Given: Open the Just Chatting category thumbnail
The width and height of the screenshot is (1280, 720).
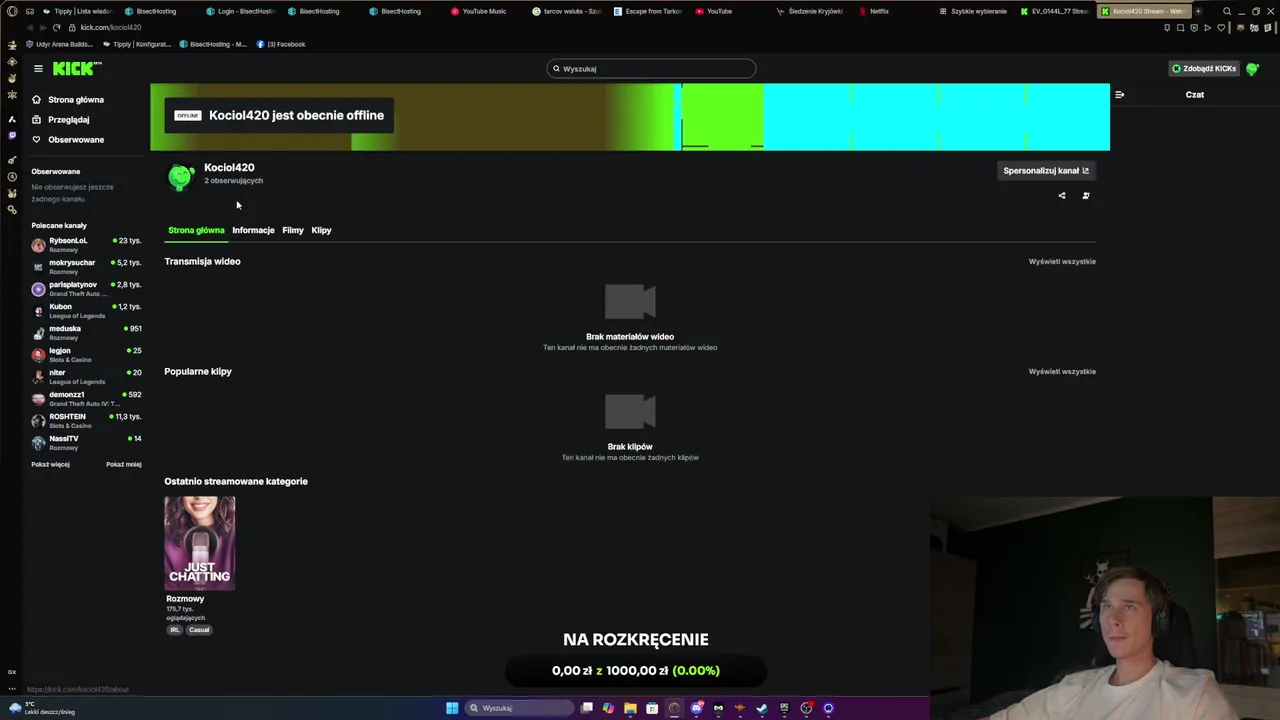Looking at the screenshot, I should point(200,543).
